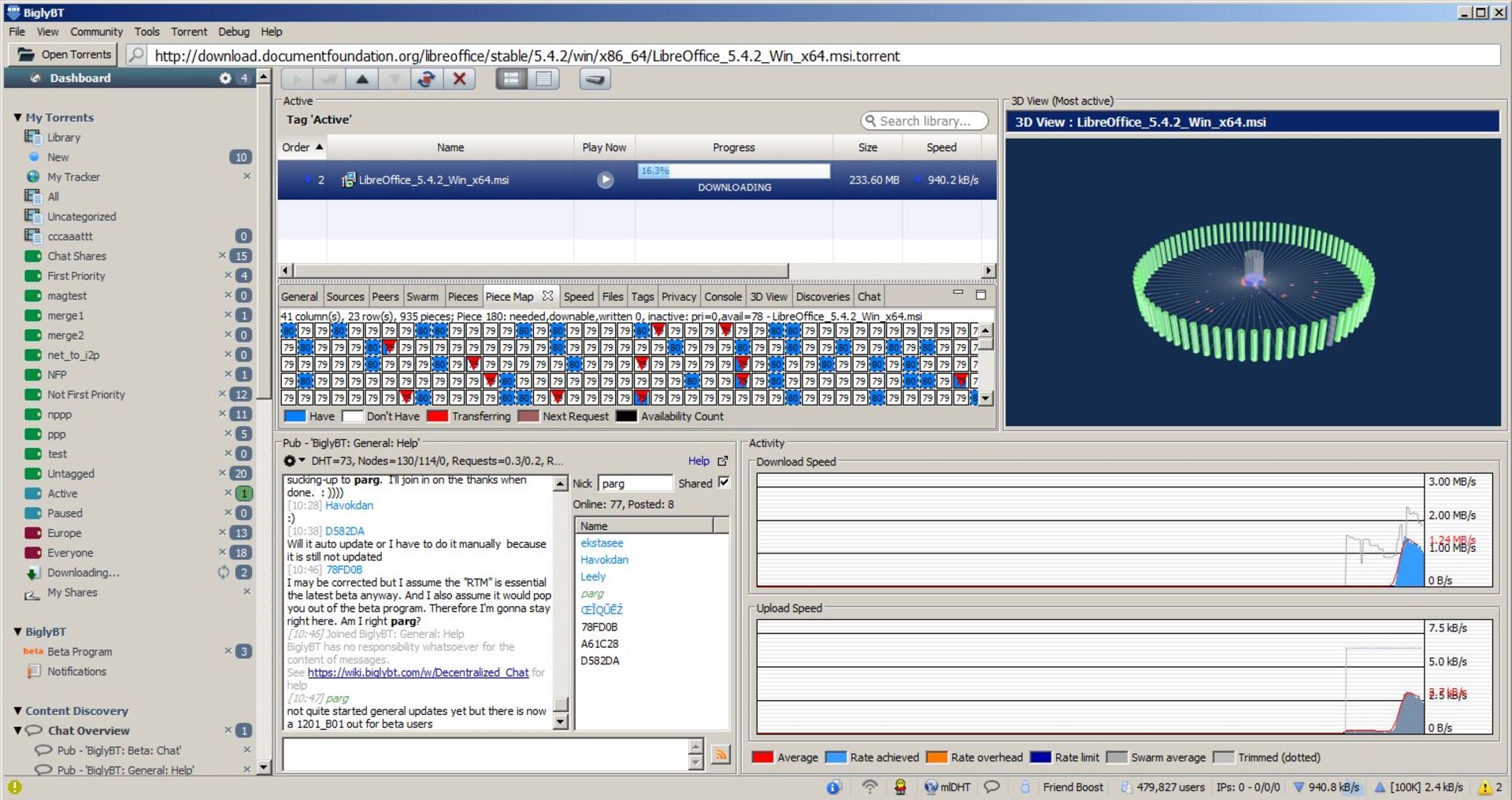Click the blue Have legend color swatch
1512x800 pixels.
click(295, 417)
